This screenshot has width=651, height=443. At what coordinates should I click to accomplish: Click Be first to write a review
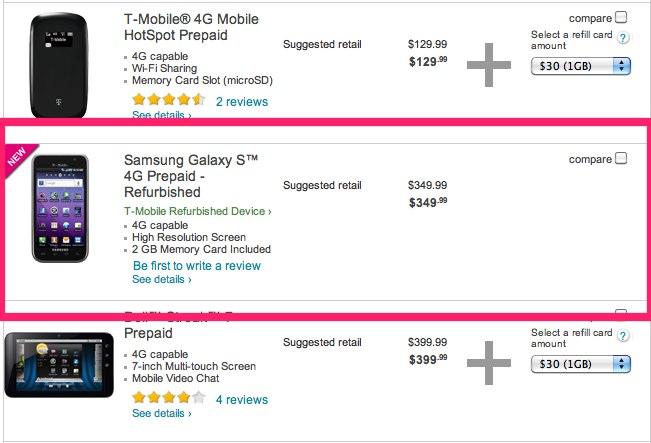click(196, 266)
